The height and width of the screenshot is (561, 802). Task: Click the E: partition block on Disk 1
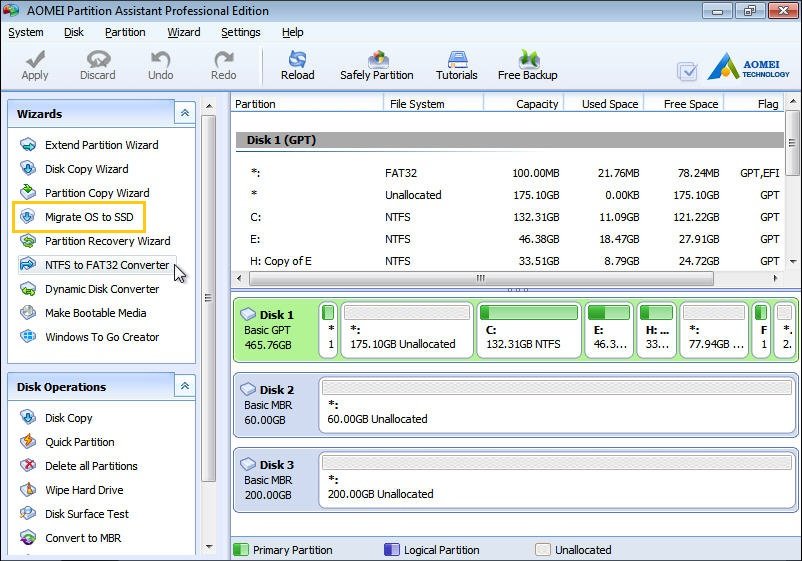pyautogui.click(x=609, y=330)
